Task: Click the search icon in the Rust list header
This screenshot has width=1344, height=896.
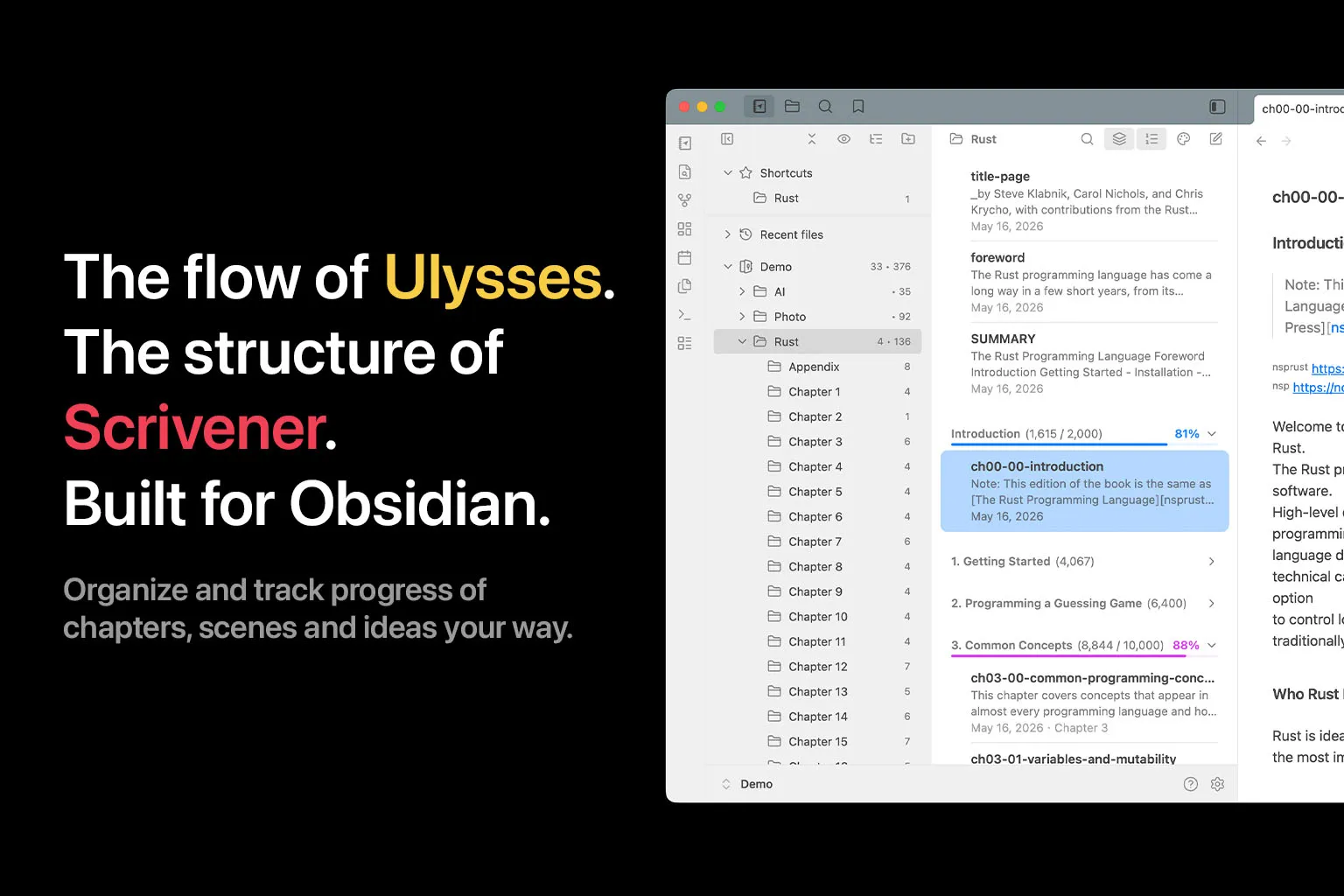Action: point(1087,139)
